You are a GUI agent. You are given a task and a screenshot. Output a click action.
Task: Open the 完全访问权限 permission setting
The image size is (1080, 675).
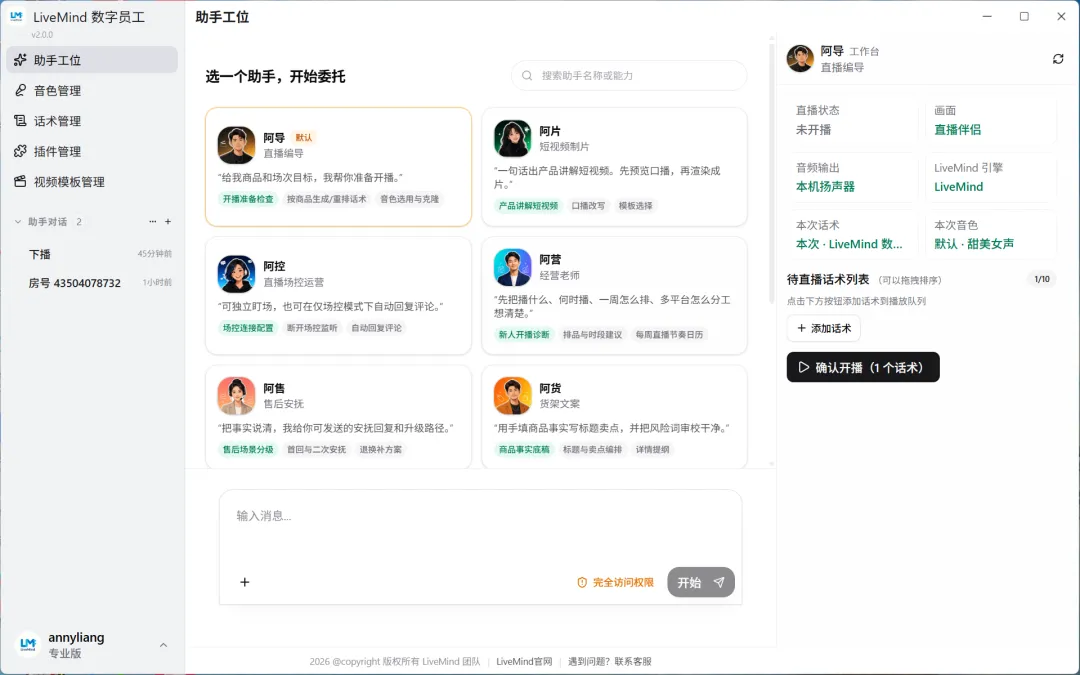(615, 582)
